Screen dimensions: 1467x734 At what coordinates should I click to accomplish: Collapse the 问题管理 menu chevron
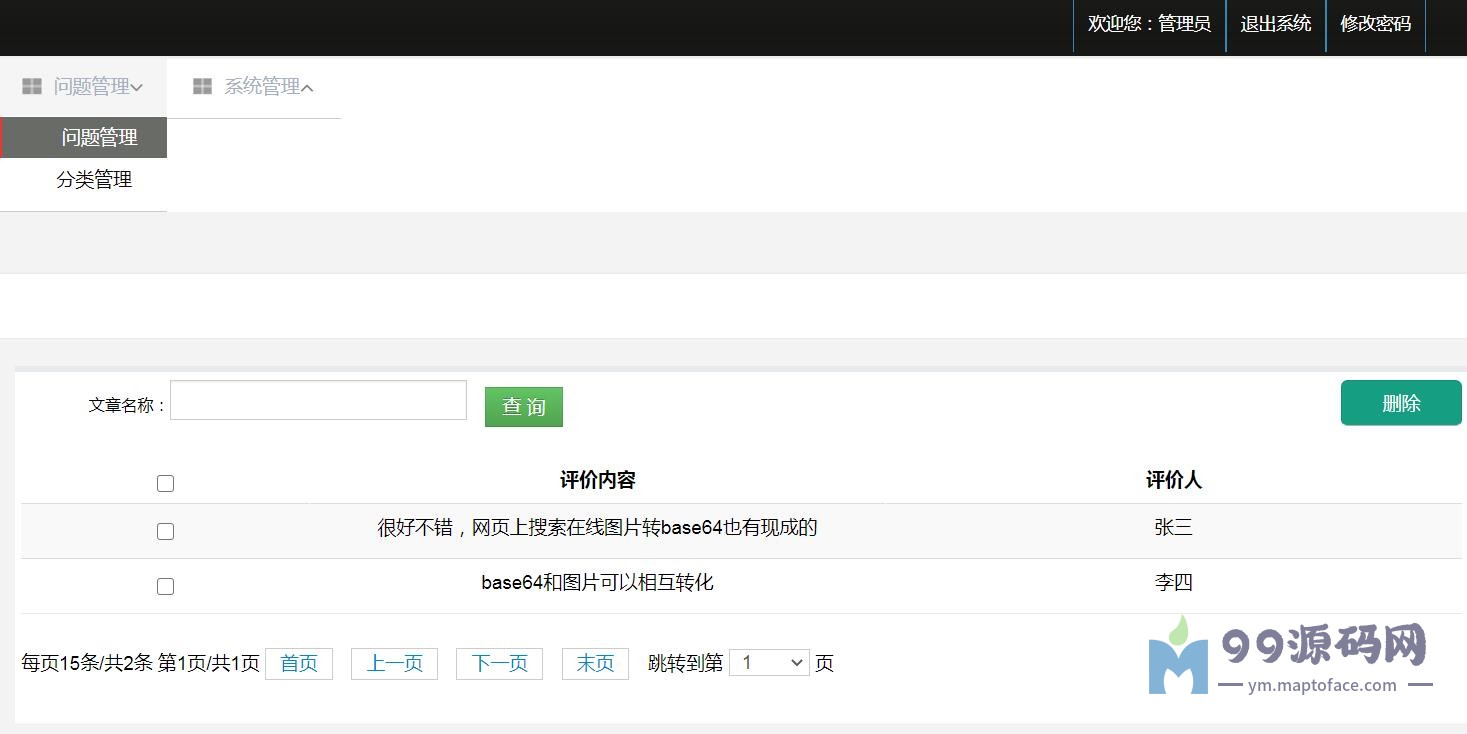[136, 88]
